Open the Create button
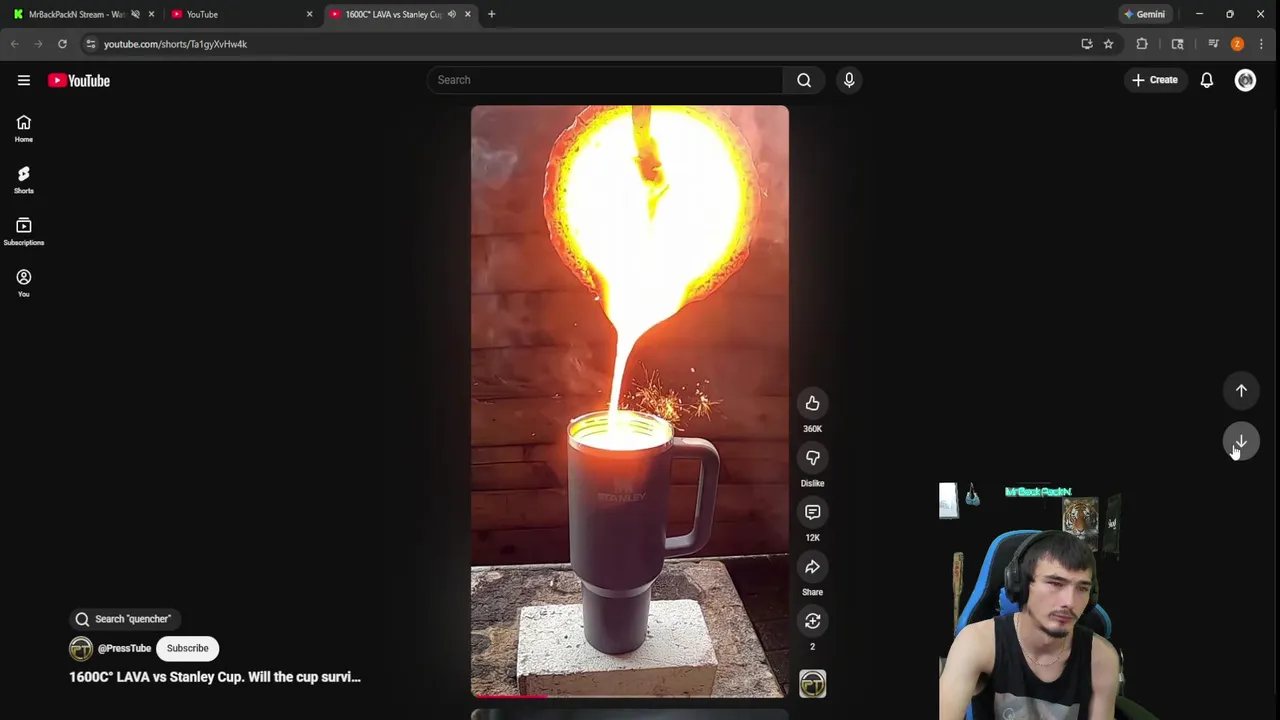This screenshot has height=720, width=1280. [1155, 80]
